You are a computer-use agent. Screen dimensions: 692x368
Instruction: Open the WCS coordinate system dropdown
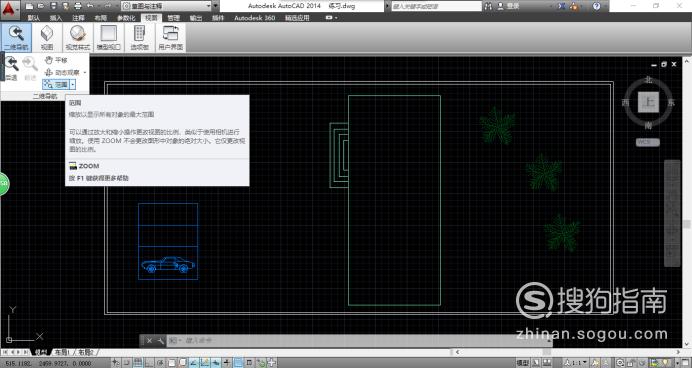click(x=648, y=142)
